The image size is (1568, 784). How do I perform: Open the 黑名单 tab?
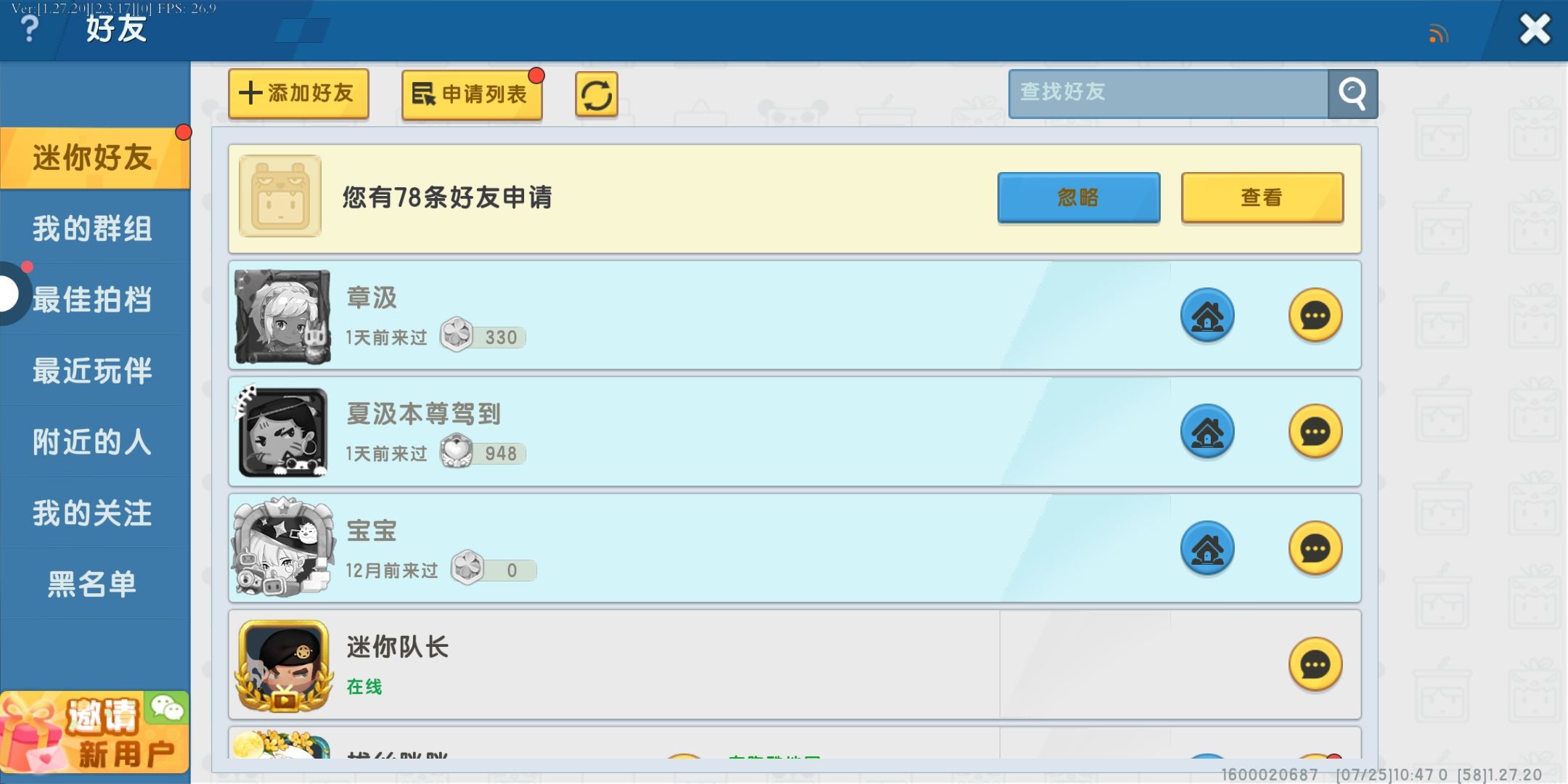point(93,584)
